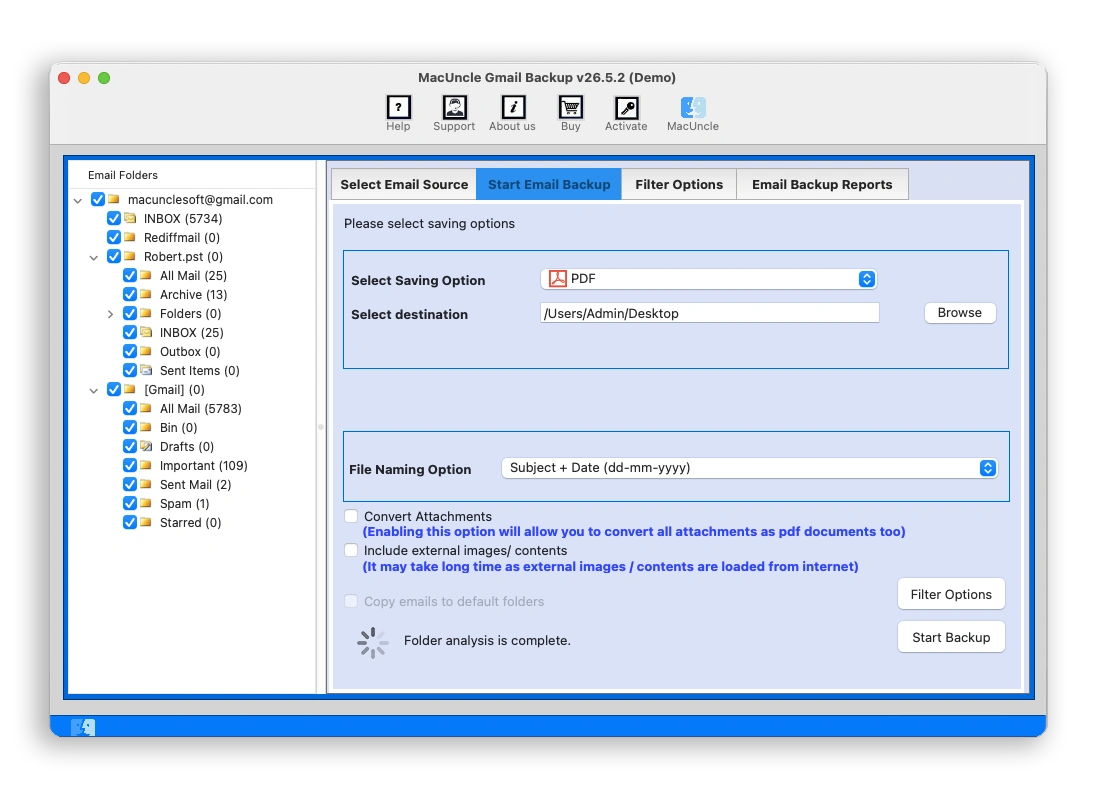Click the Browse button
Screen dimensions: 1096x799
(x=960, y=312)
